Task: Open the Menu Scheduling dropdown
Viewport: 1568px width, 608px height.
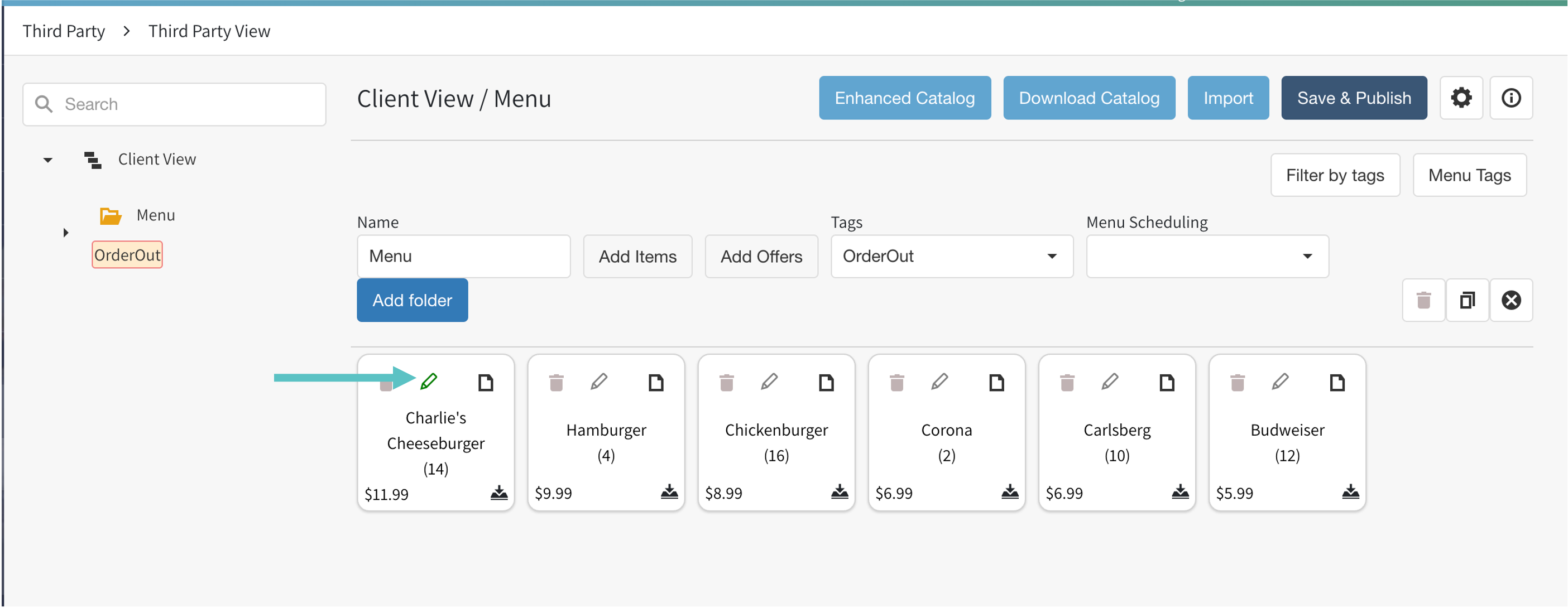Action: (x=1206, y=256)
